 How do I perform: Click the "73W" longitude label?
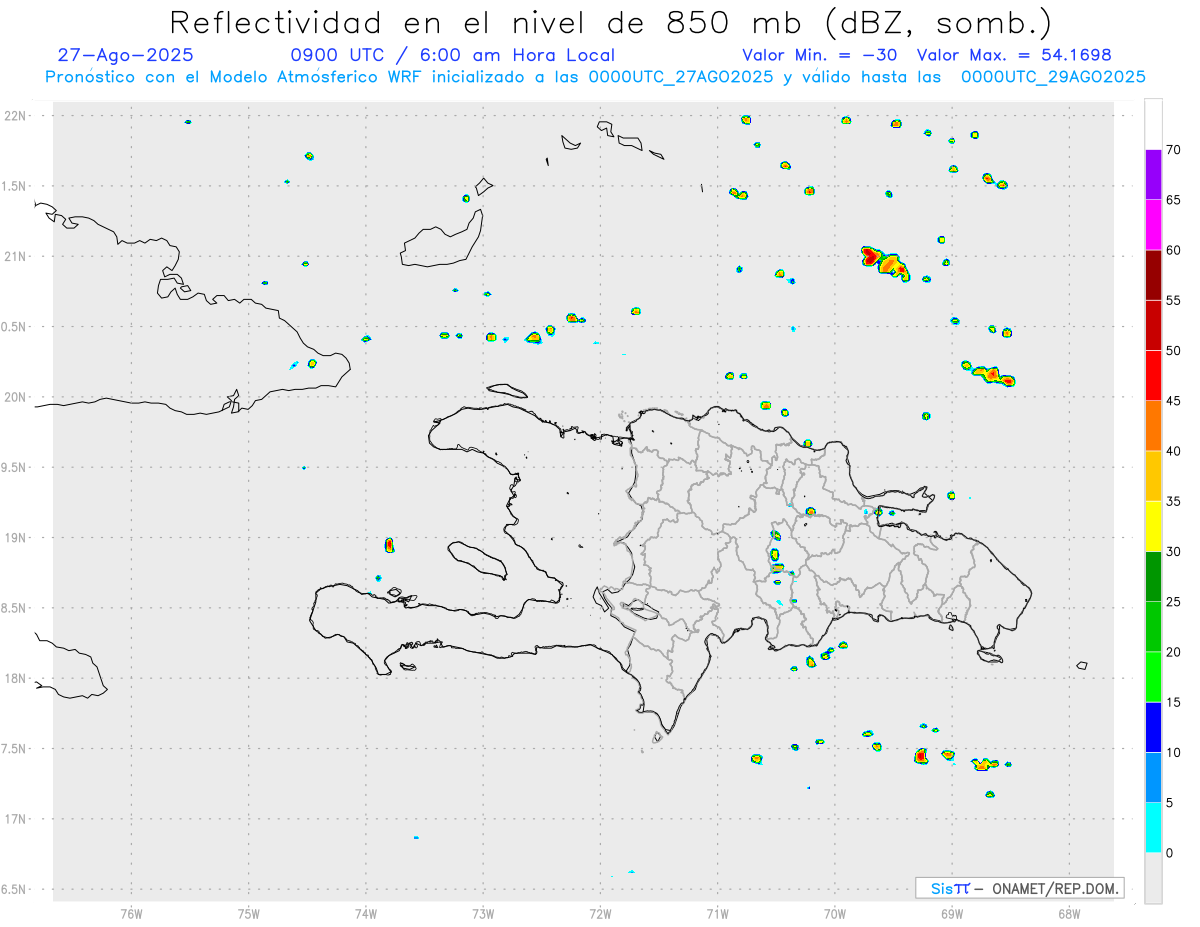tap(483, 913)
